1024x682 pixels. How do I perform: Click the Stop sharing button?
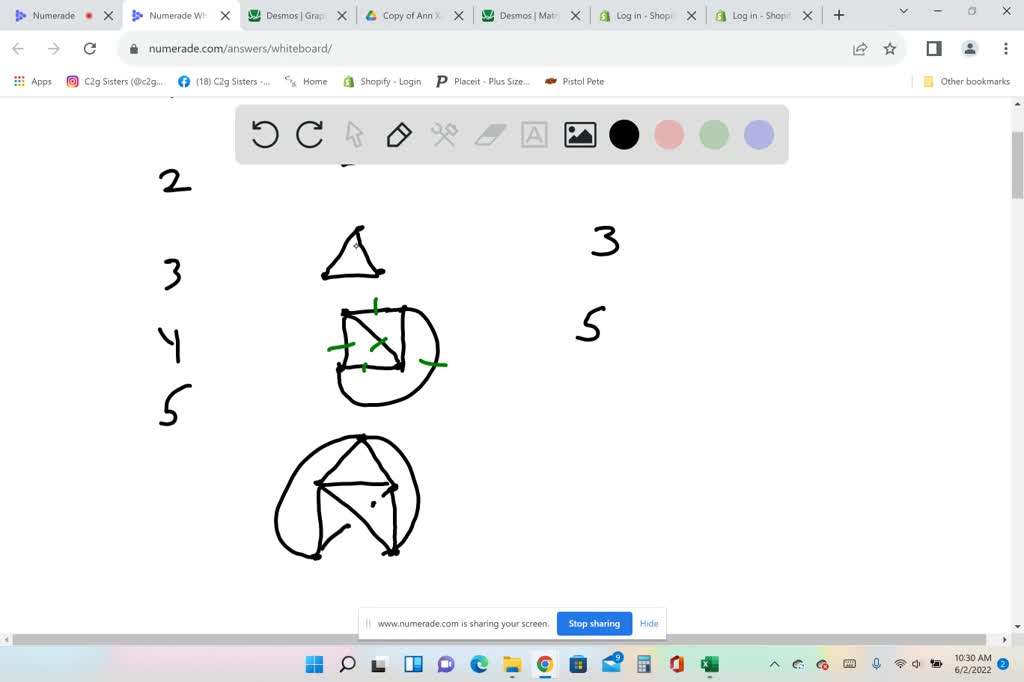594,623
